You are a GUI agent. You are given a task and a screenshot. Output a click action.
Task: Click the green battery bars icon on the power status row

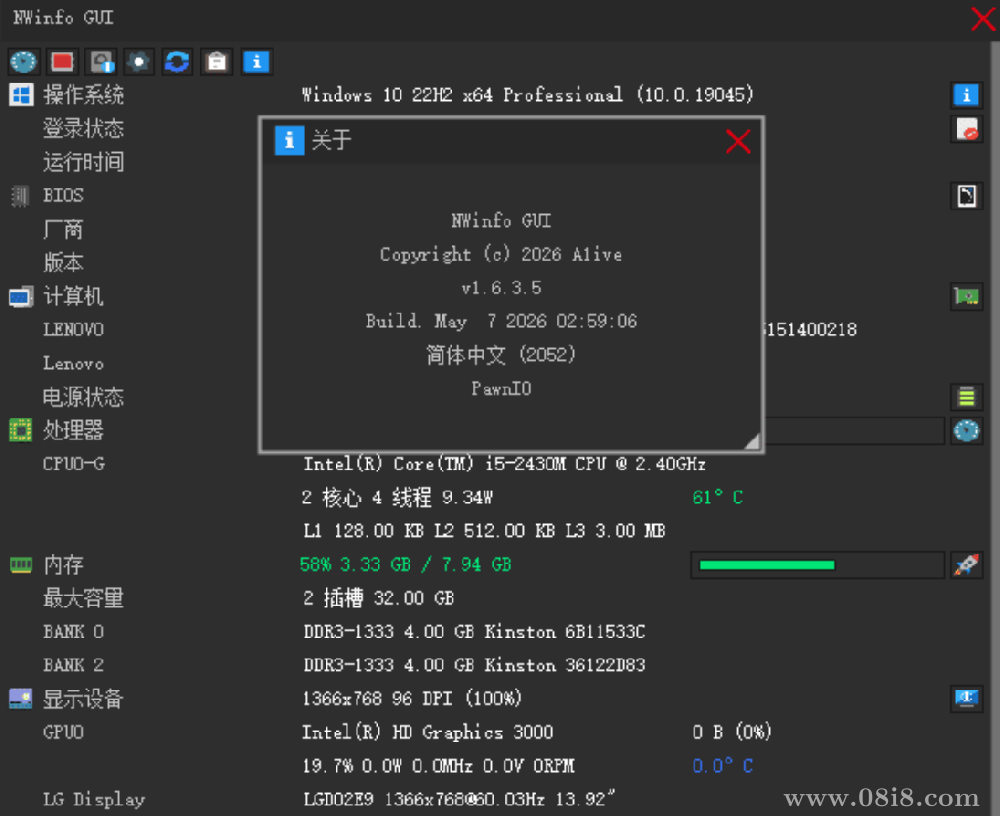966,397
